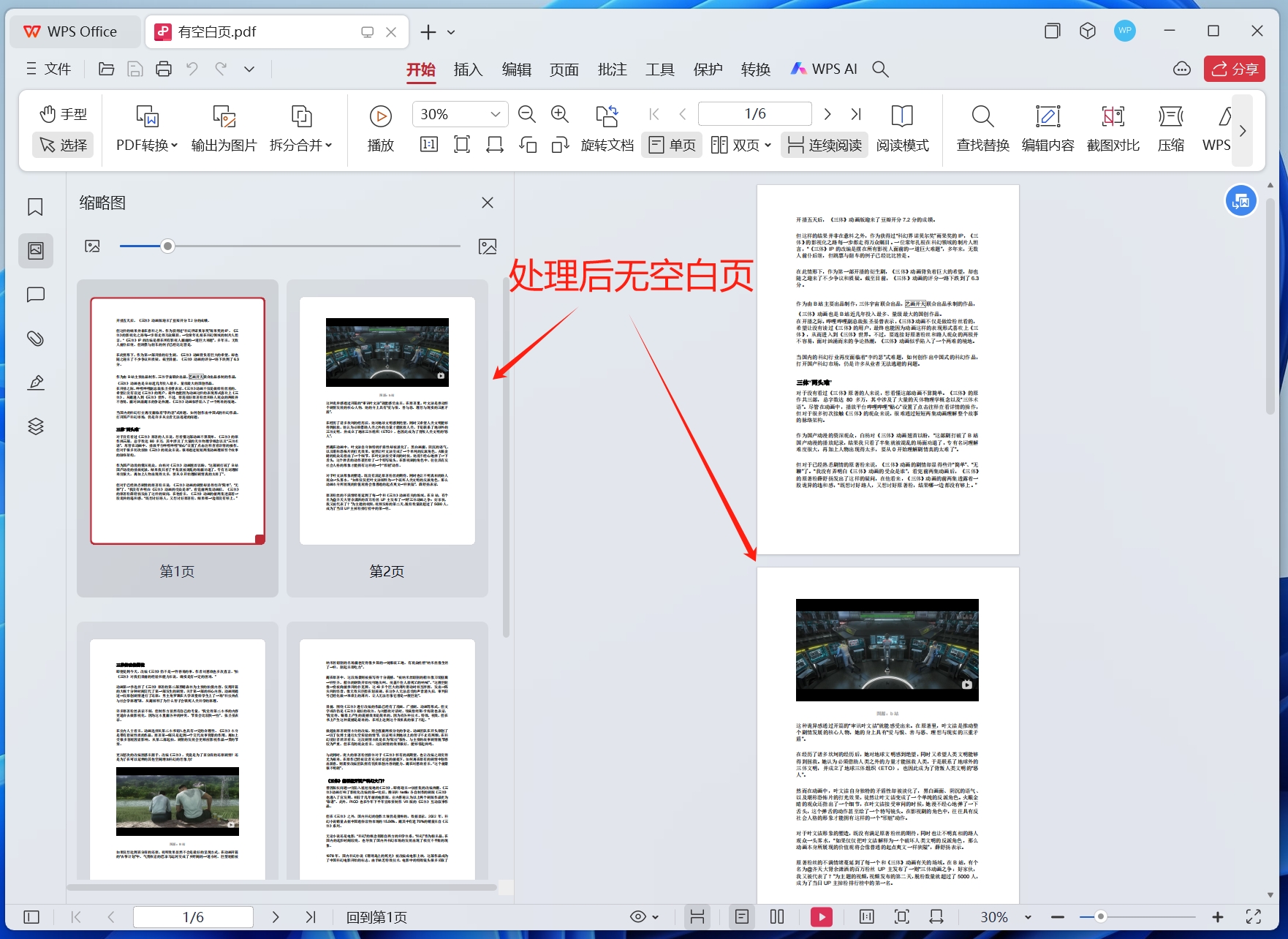1288x939 pixels.
Task: Toggle Continuous Reading mode
Action: pyautogui.click(x=825, y=145)
